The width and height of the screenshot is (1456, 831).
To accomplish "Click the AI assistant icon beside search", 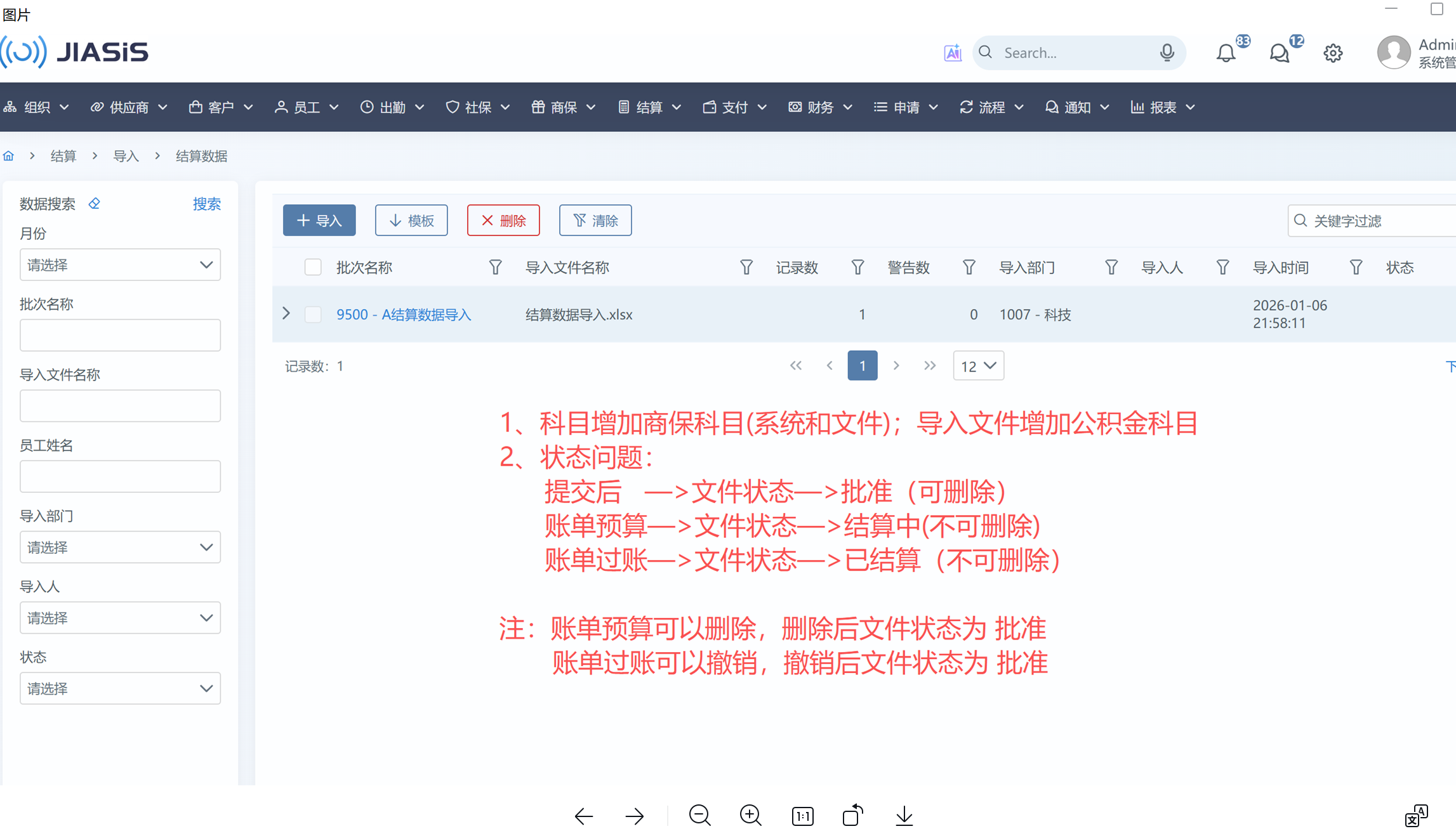I will tap(952, 53).
